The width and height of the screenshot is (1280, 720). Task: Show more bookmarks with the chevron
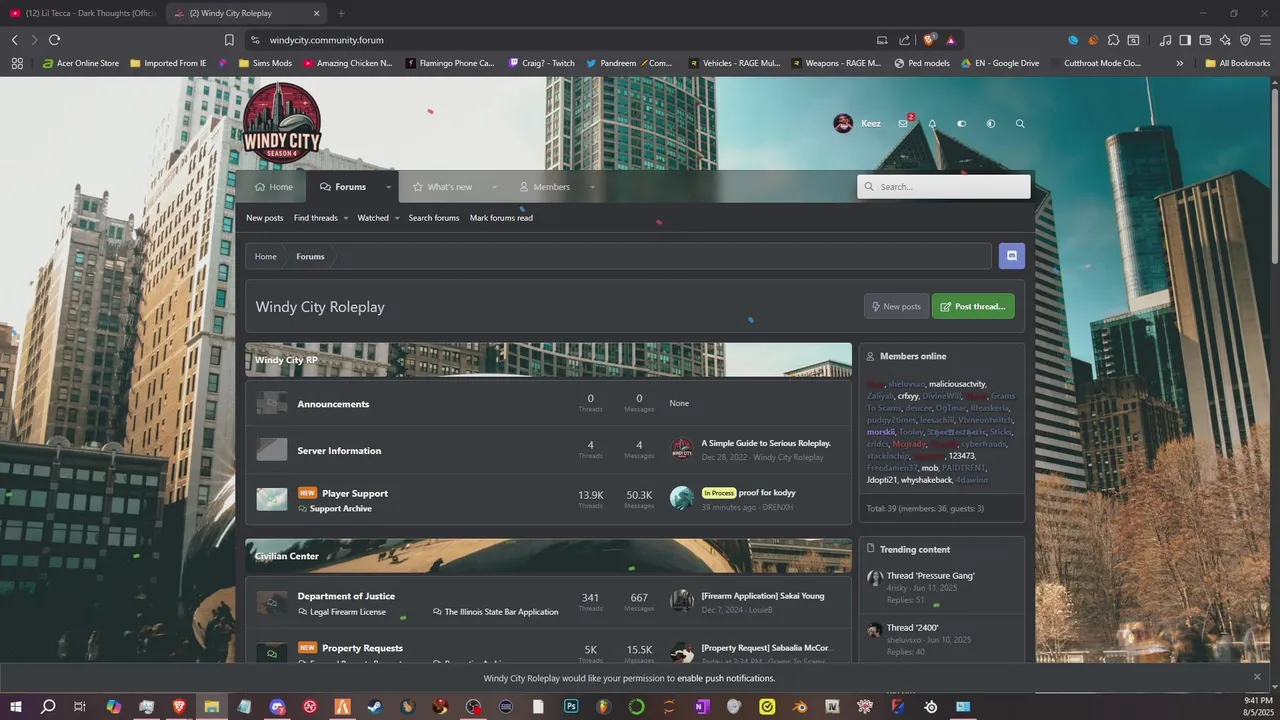(1180, 63)
